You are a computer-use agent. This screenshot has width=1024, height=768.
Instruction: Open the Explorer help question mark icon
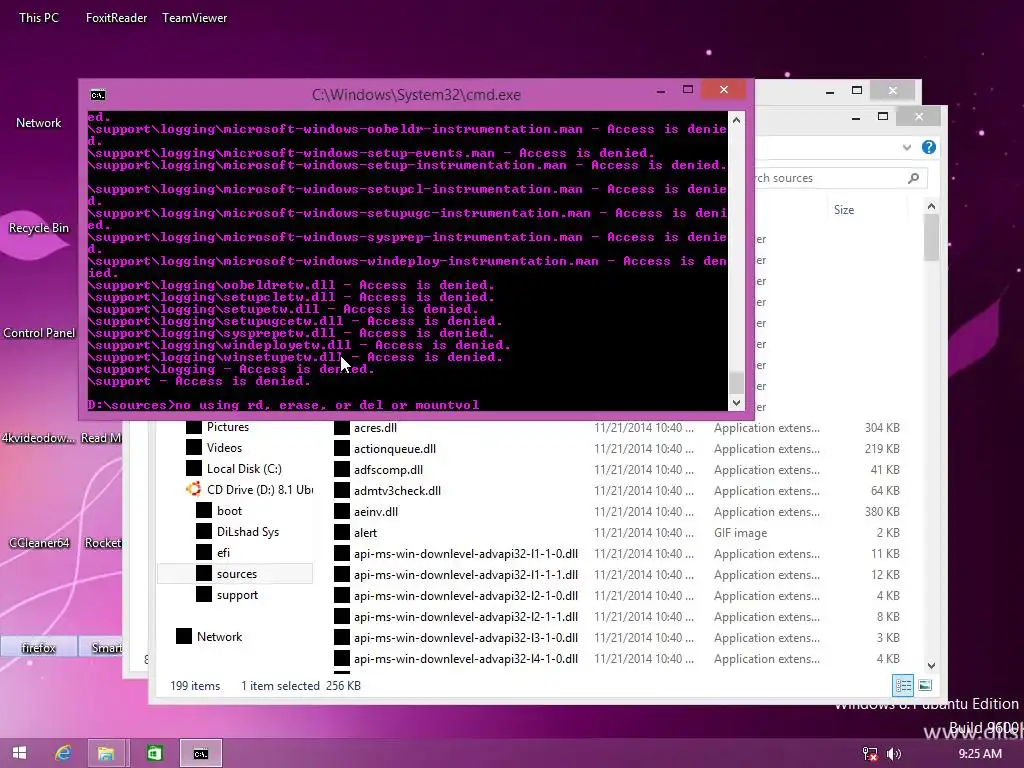[x=929, y=148]
